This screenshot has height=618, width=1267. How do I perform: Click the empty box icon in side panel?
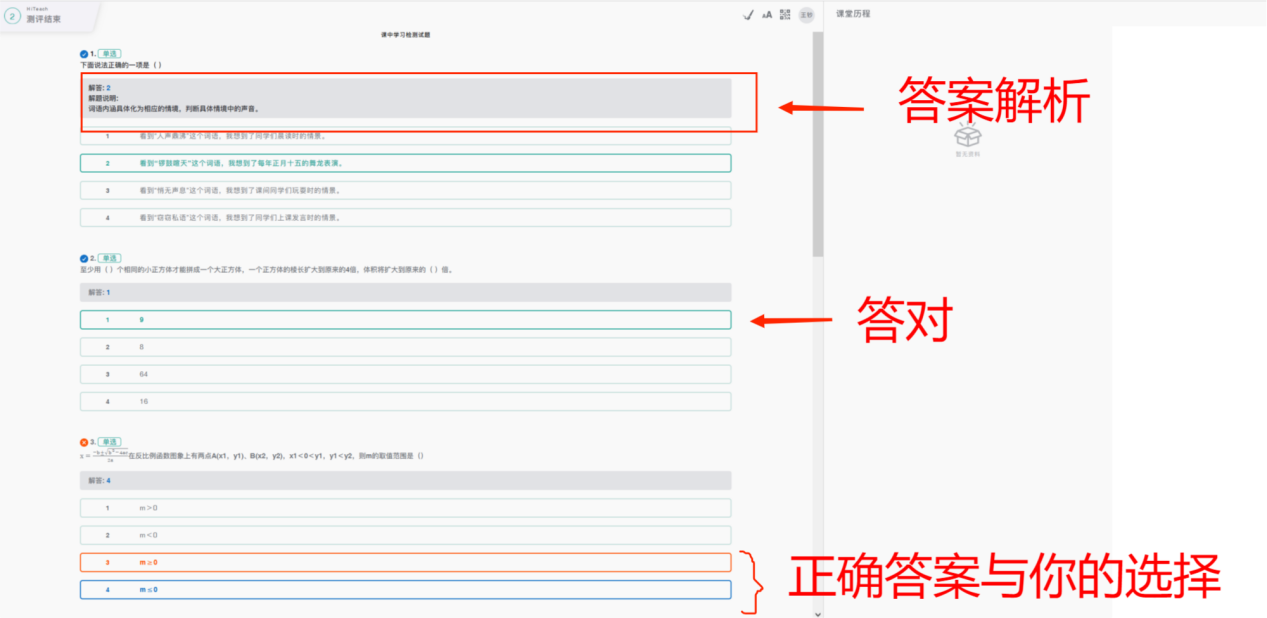(x=967, y=136)
